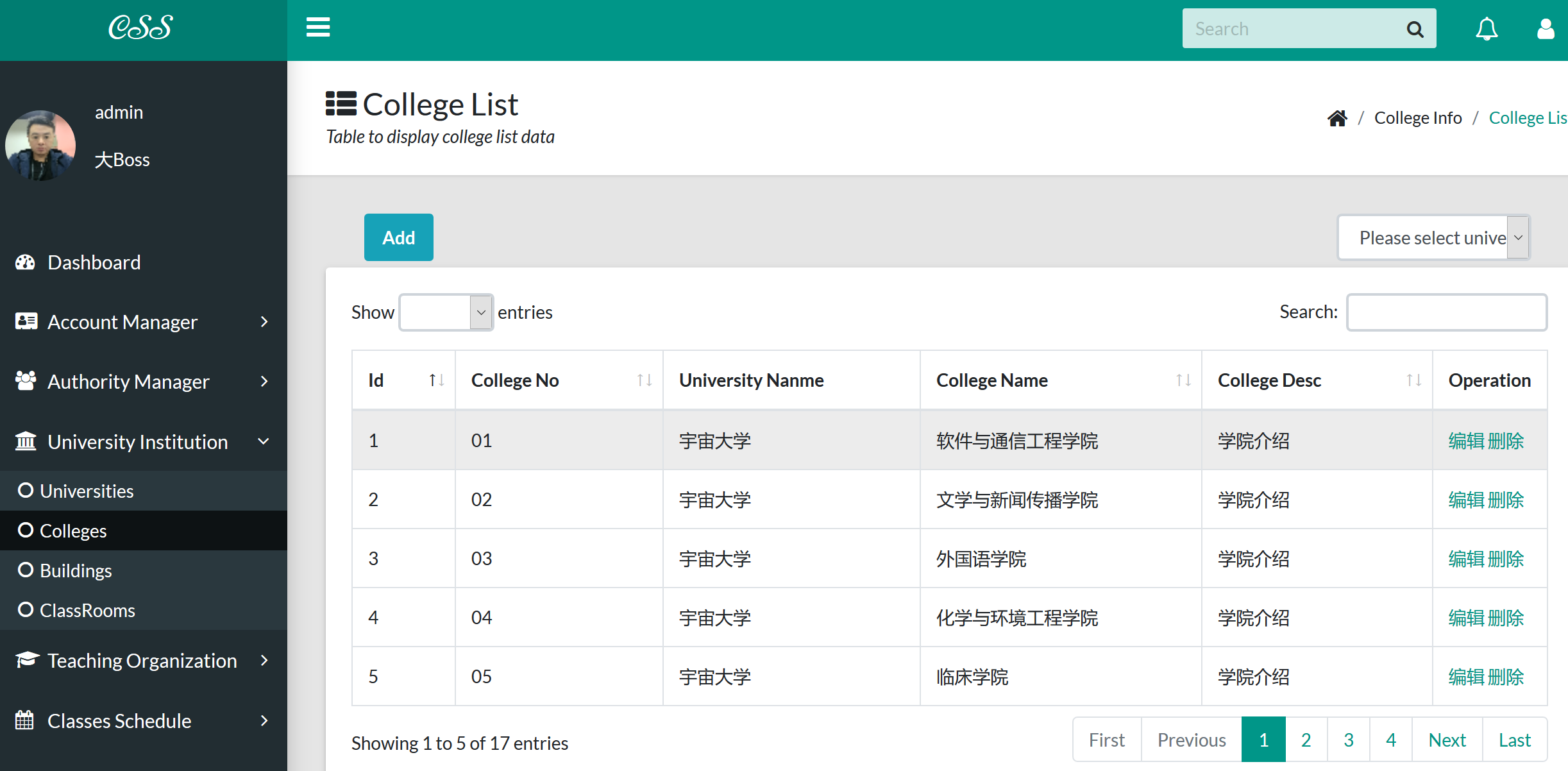1568x771 pixels.
Task: Click the Authority Manager users icon
Action: point(26,381)
